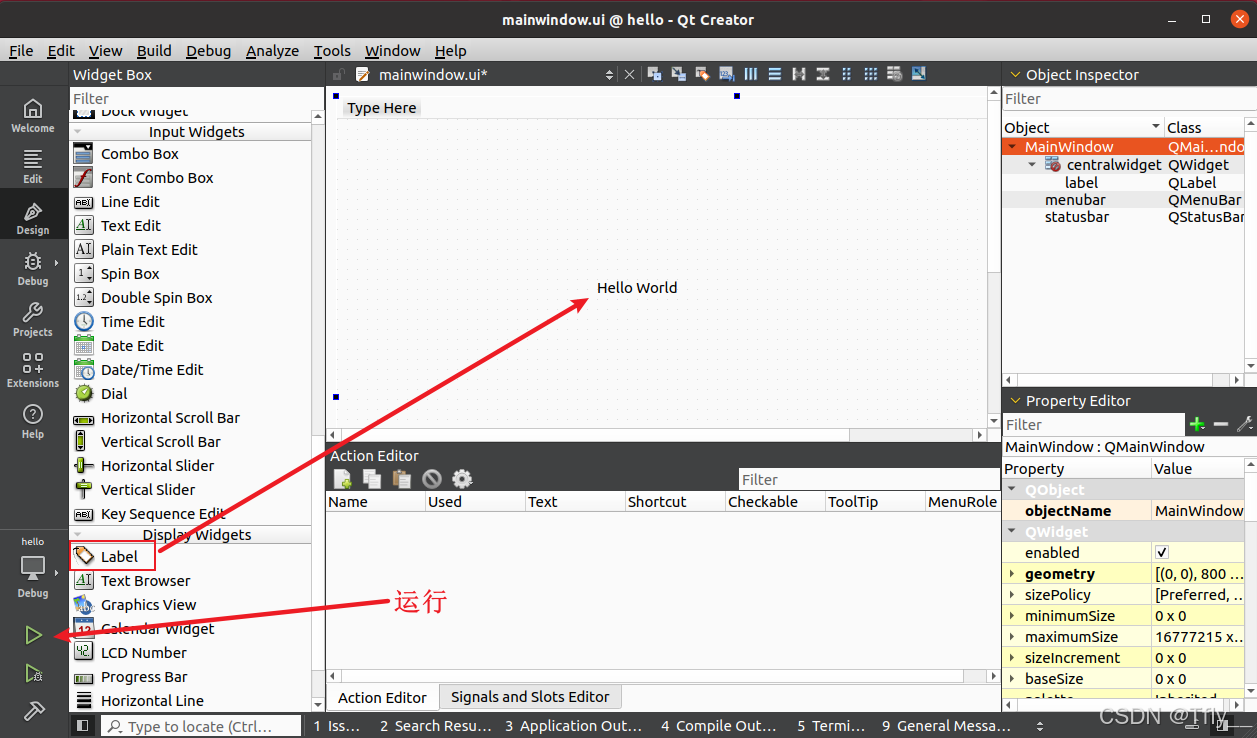
Task: Open the Projects mode
Action: click(x=33, y=320)
